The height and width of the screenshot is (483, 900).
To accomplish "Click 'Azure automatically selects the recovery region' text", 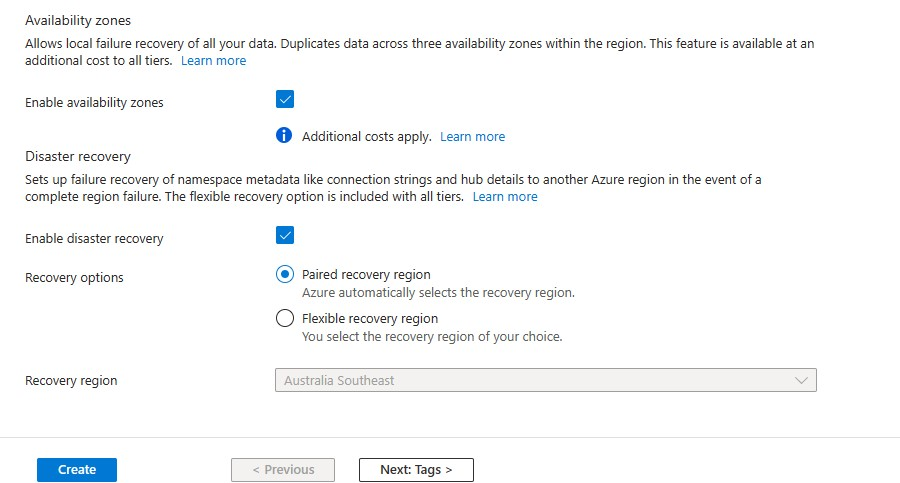I will coord(438,293).
